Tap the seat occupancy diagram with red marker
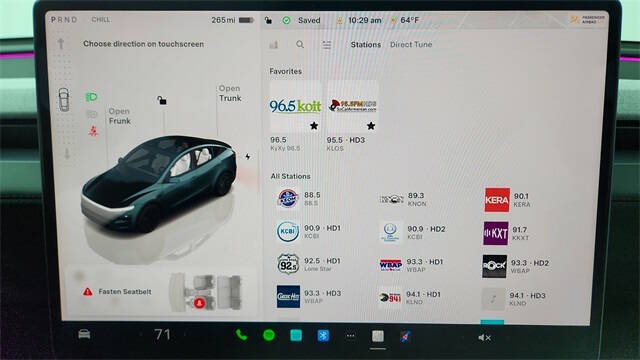 point(206,292)
